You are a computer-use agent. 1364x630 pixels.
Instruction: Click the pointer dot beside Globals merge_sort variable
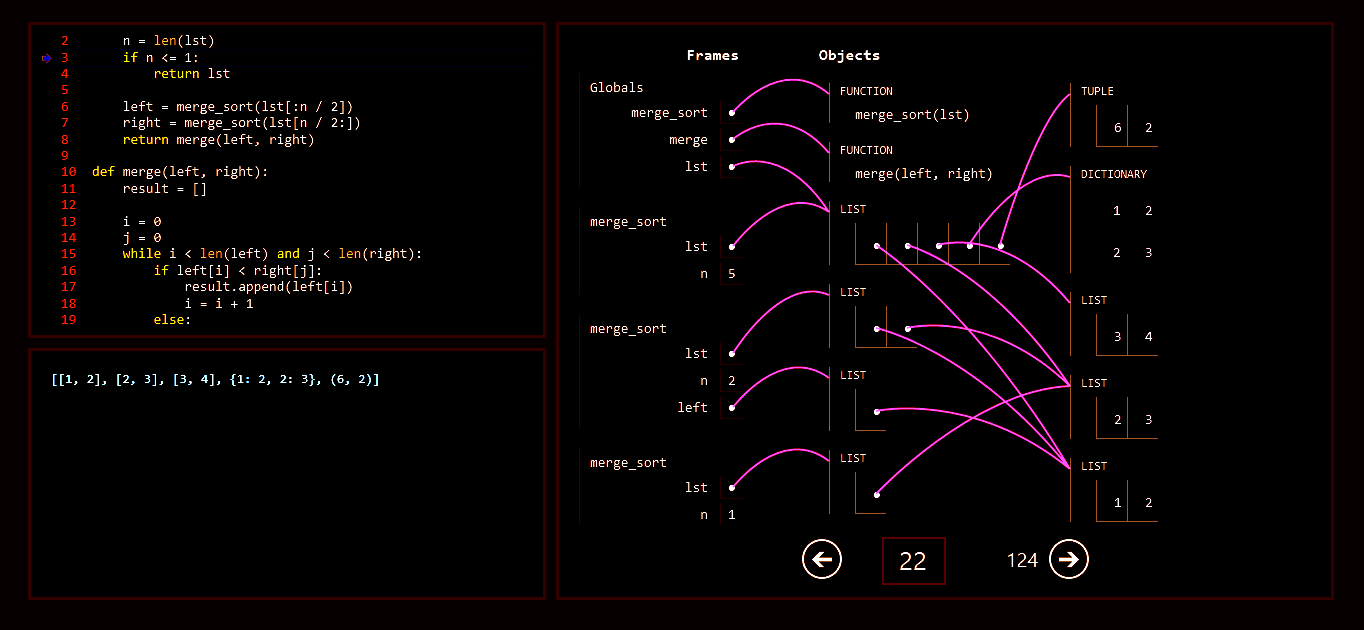732,113
